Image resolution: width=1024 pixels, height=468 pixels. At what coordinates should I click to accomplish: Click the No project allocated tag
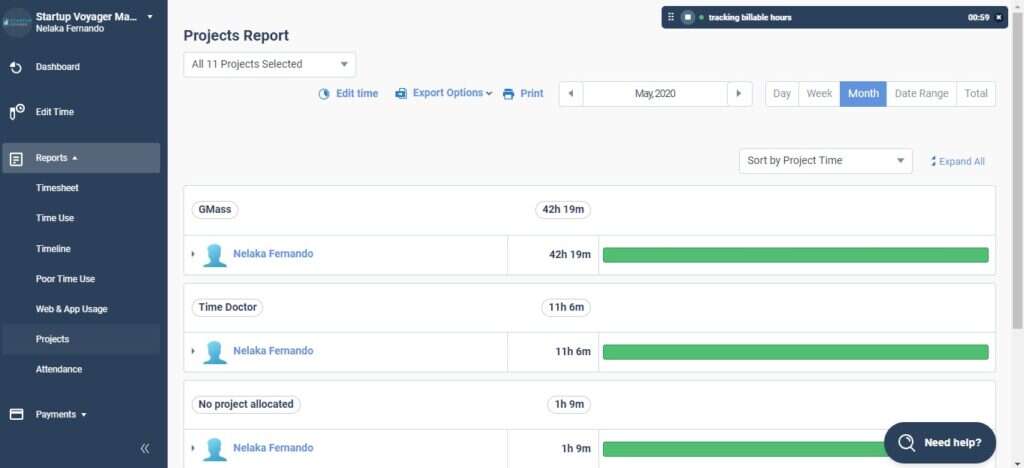[x=246, y=405]
